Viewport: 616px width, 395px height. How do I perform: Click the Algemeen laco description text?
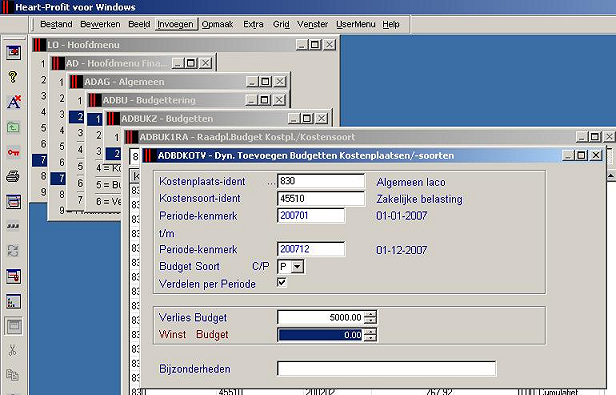point(411,182)
